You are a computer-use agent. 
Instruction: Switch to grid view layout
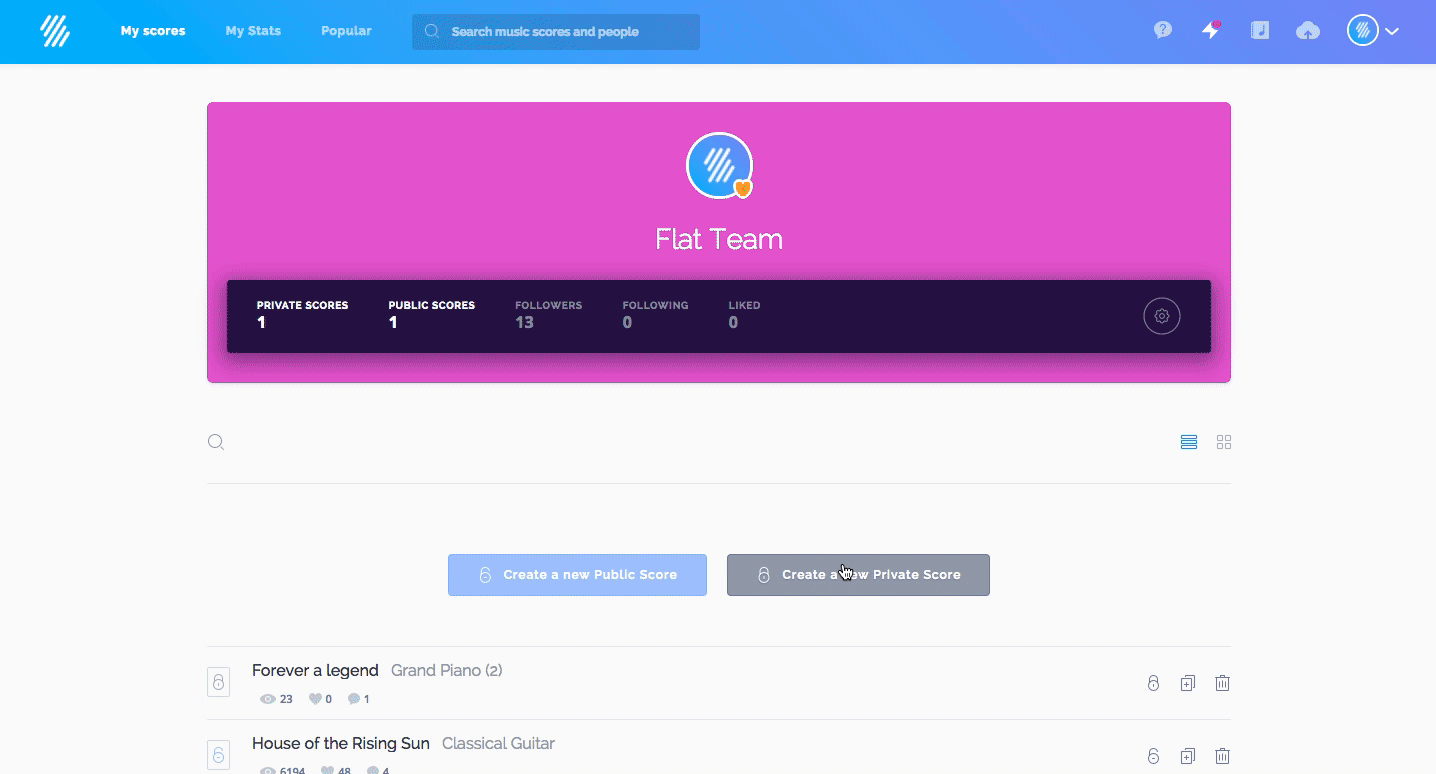(x=1224, y=442)
